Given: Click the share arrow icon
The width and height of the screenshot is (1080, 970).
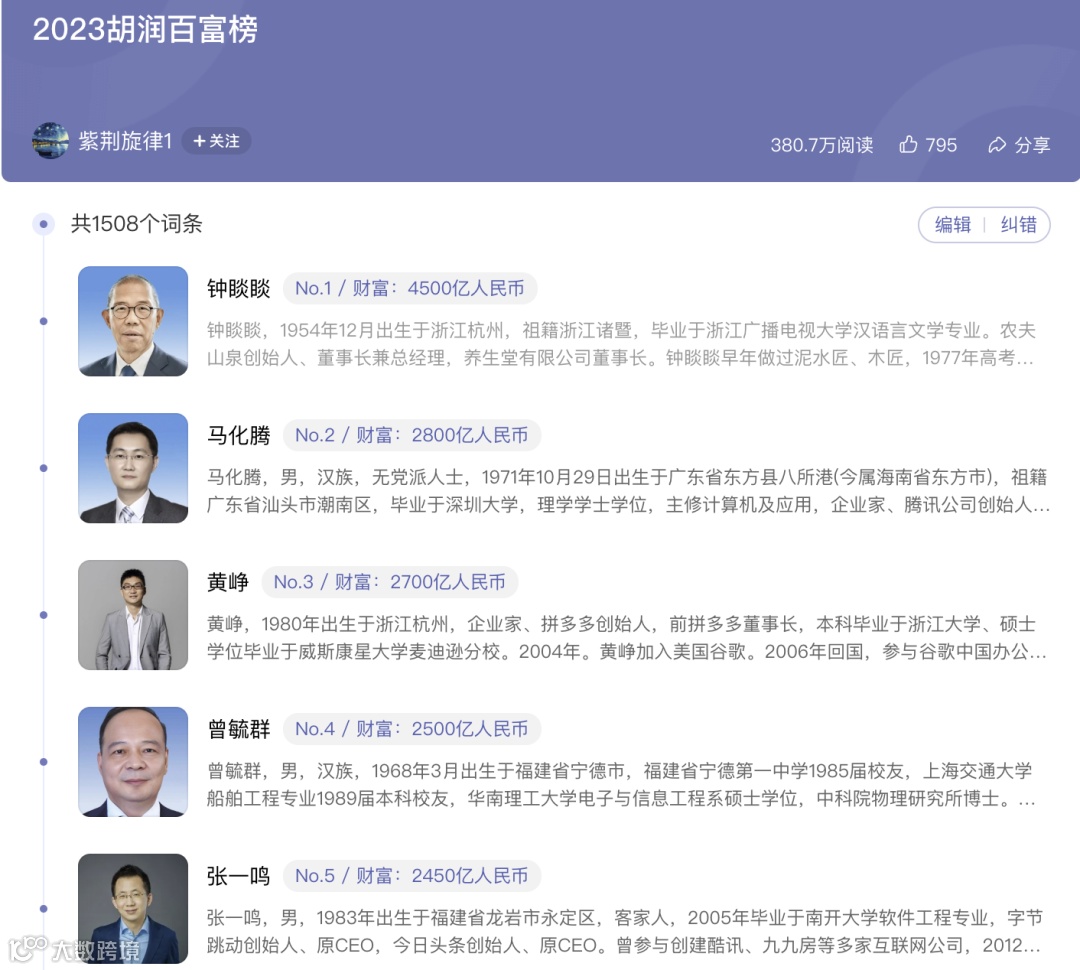Looking at the screenshot, I should [x=997, y=145].
